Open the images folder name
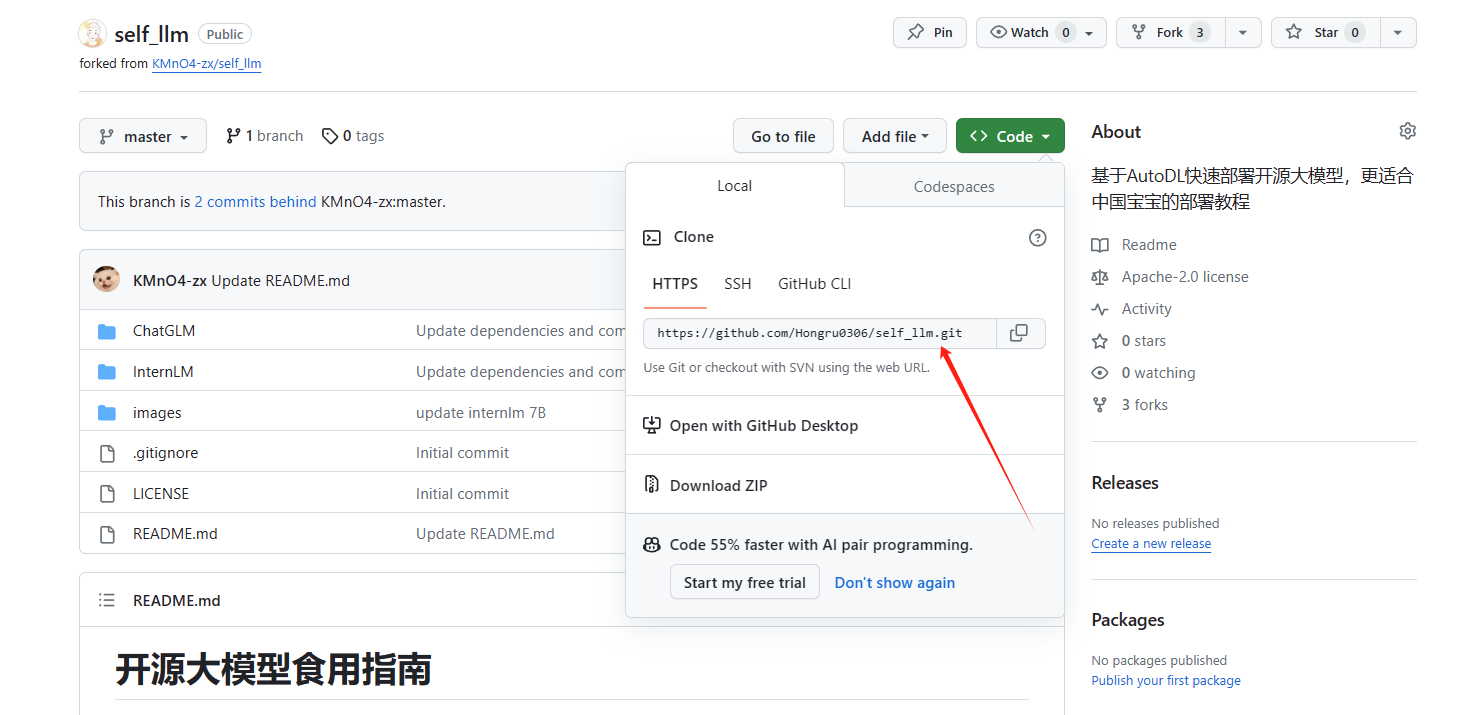The width and height of the screenshot is (1476, 715). point(157,413)
